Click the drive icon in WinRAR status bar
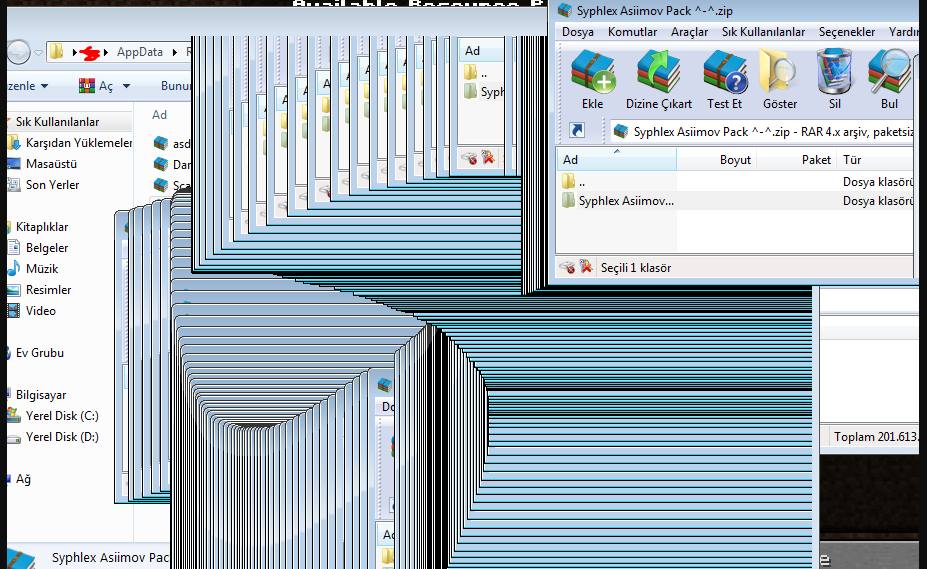This screenshot has width=927, height=569. (566, 267)
